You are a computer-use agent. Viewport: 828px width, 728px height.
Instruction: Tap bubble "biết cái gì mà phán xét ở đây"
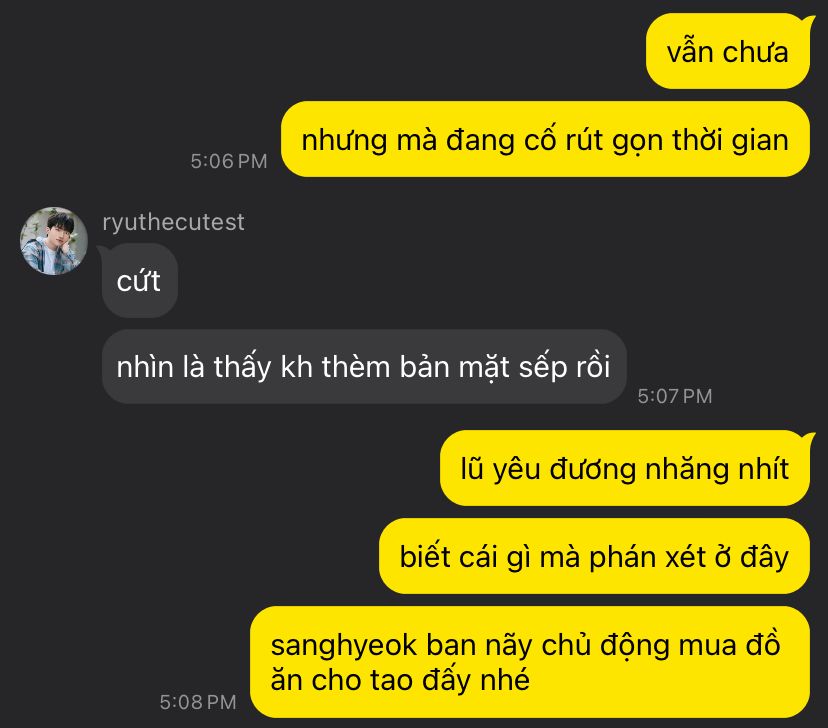point(594,556)
